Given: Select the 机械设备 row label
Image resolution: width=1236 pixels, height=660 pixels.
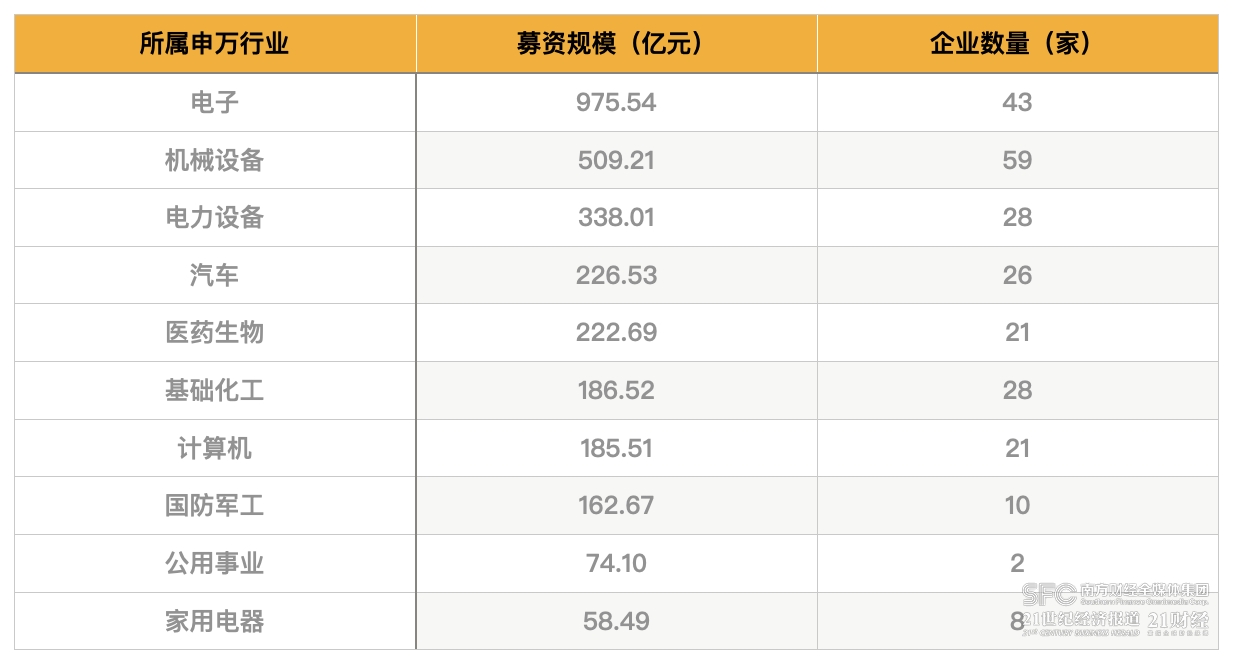Looking at the screenshot, I should tap(215, 160).
